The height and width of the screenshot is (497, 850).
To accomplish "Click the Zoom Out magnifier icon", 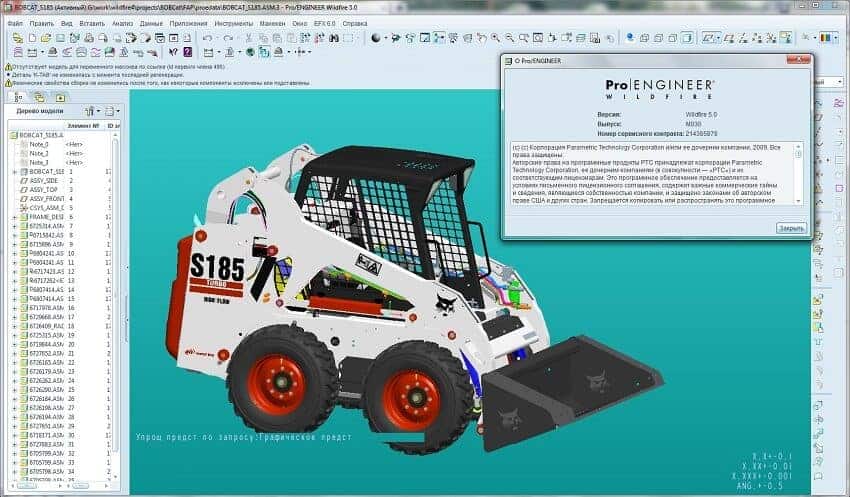I will click(x=510, y=38).
